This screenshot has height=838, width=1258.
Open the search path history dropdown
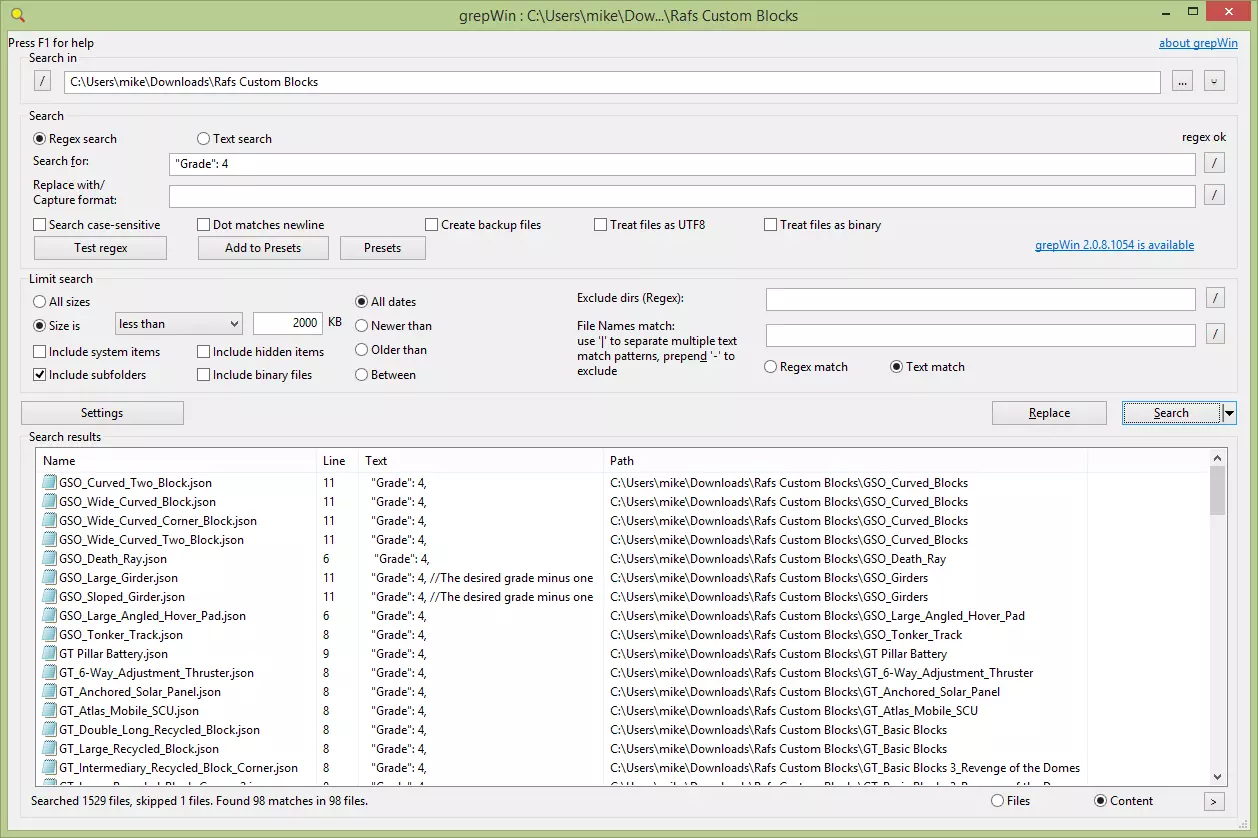click(1214, 81)
